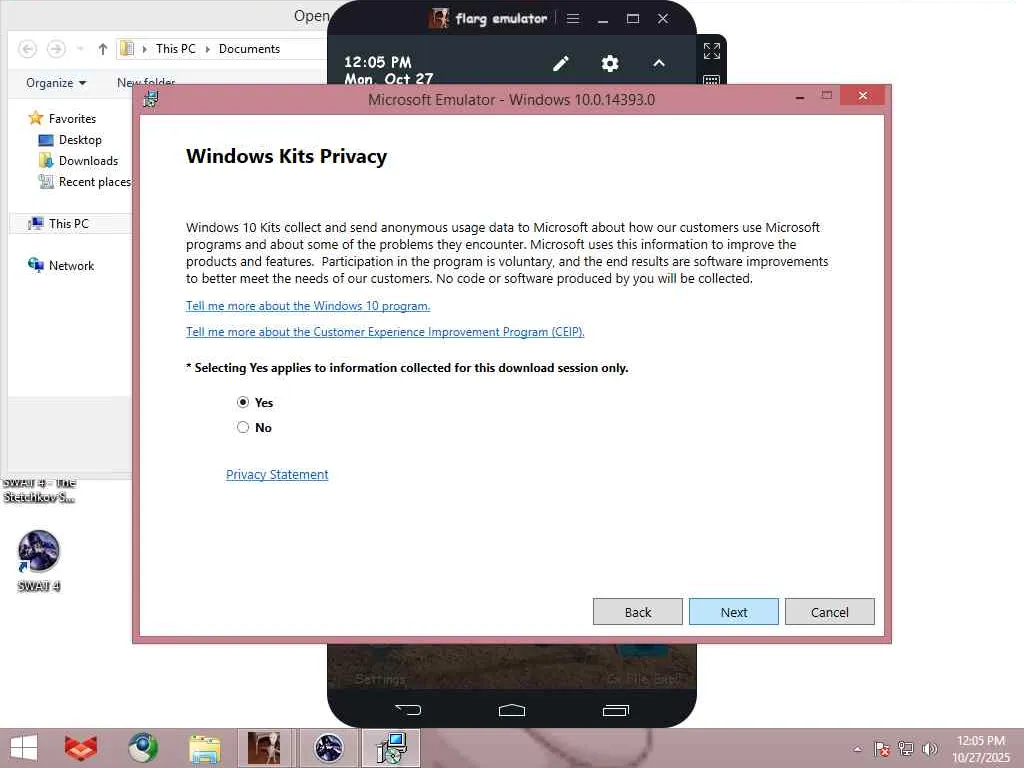Open Chromium browser in taskbar
The height and width of the screenshot is (768, 1024).
tap(142, 748)
